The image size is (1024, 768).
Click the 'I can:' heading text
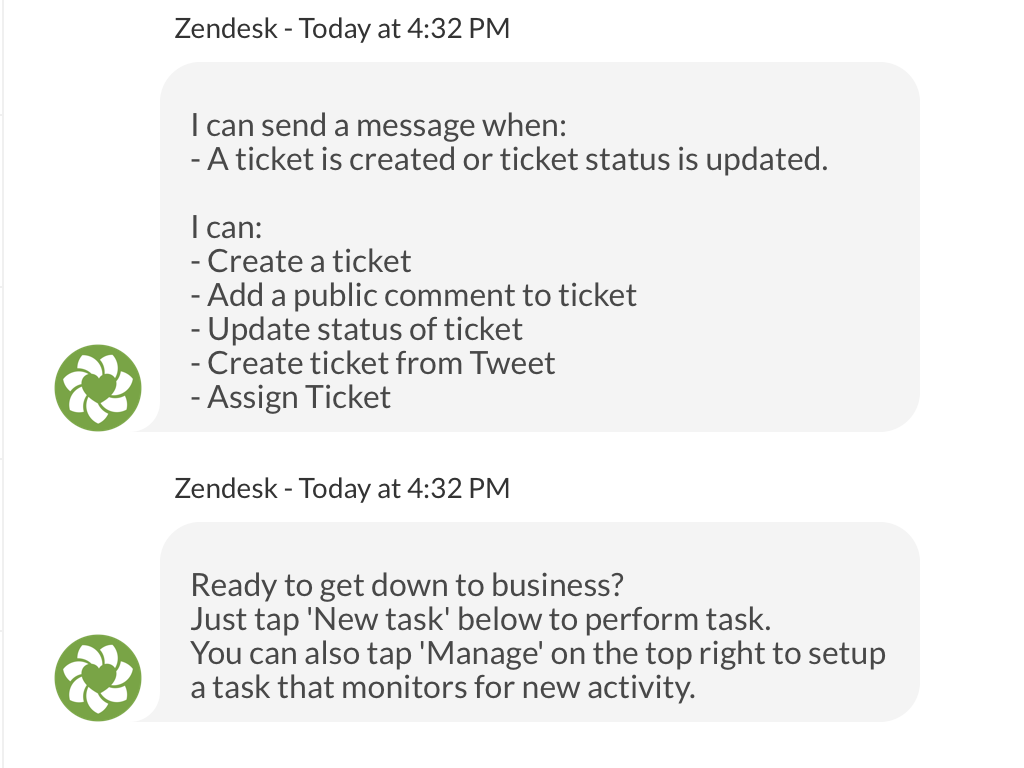pyautogui.click(x=226, y=227)
